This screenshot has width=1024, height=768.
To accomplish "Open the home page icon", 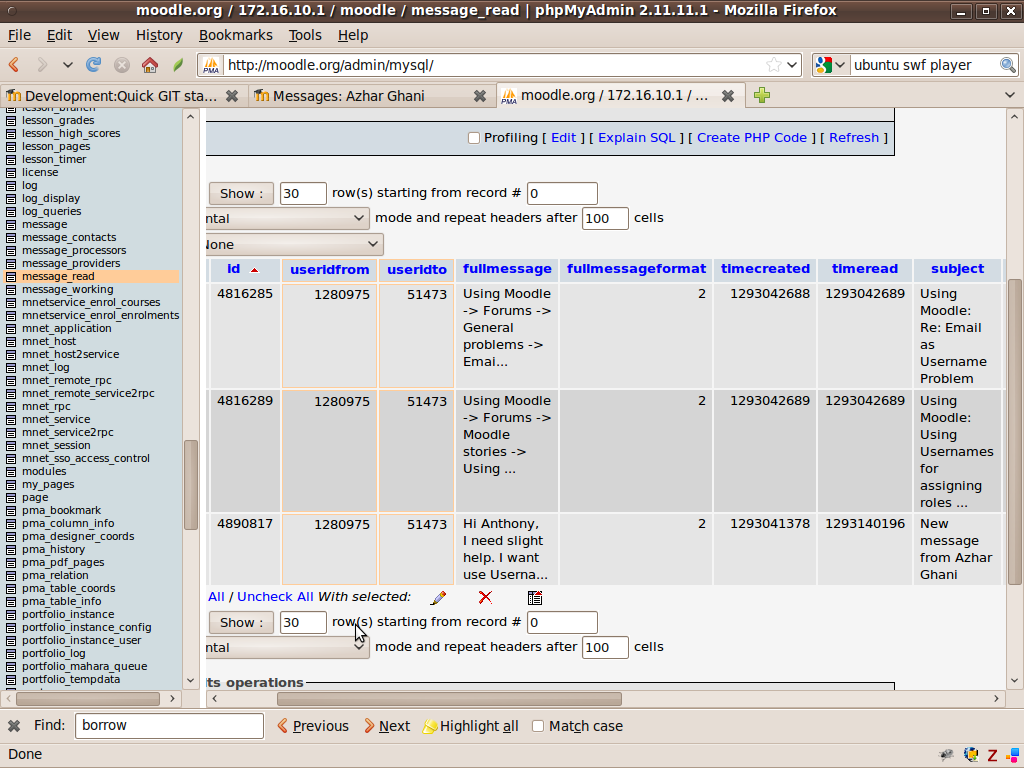I will pyautogui.click(x=150, y=65).
